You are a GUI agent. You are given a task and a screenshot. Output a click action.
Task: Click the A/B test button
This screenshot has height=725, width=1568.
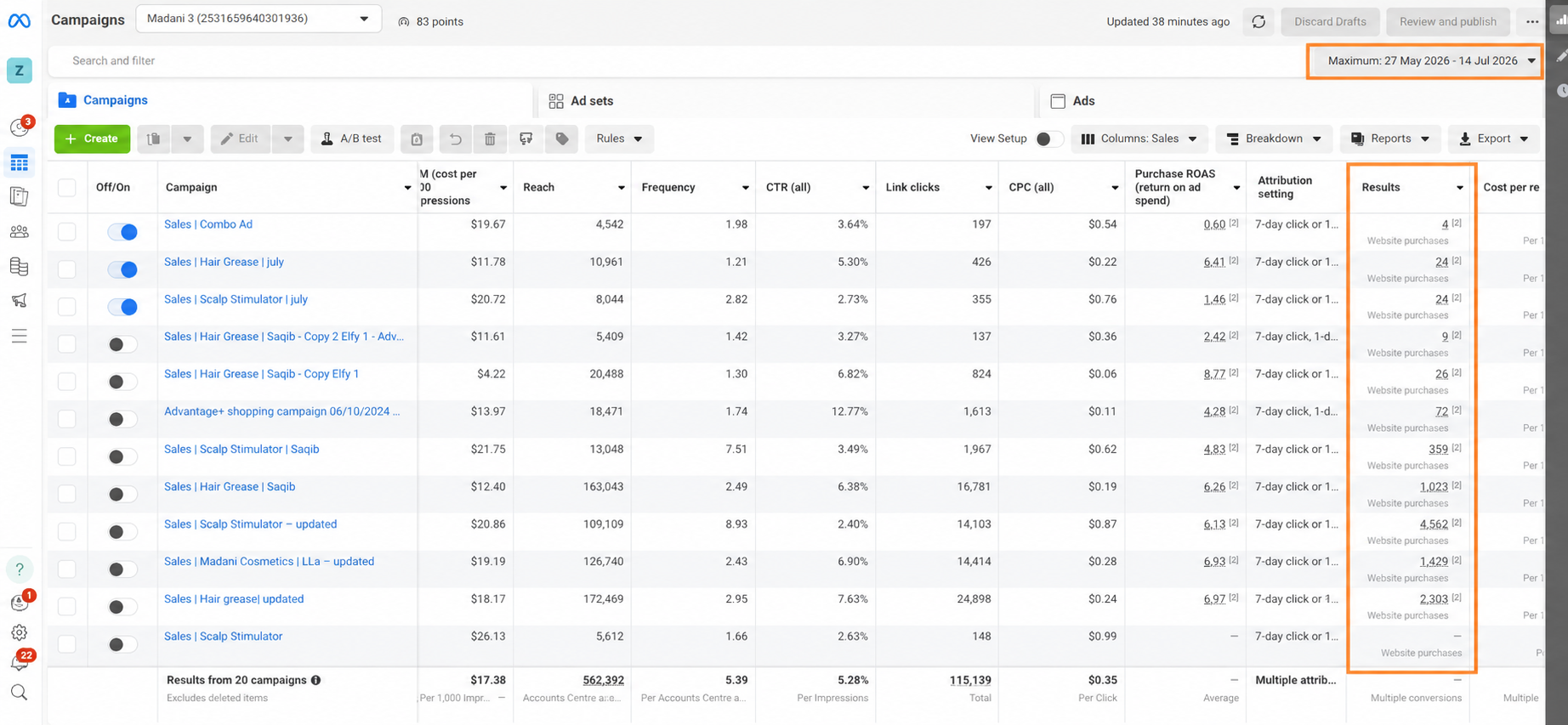coord(352,139)
